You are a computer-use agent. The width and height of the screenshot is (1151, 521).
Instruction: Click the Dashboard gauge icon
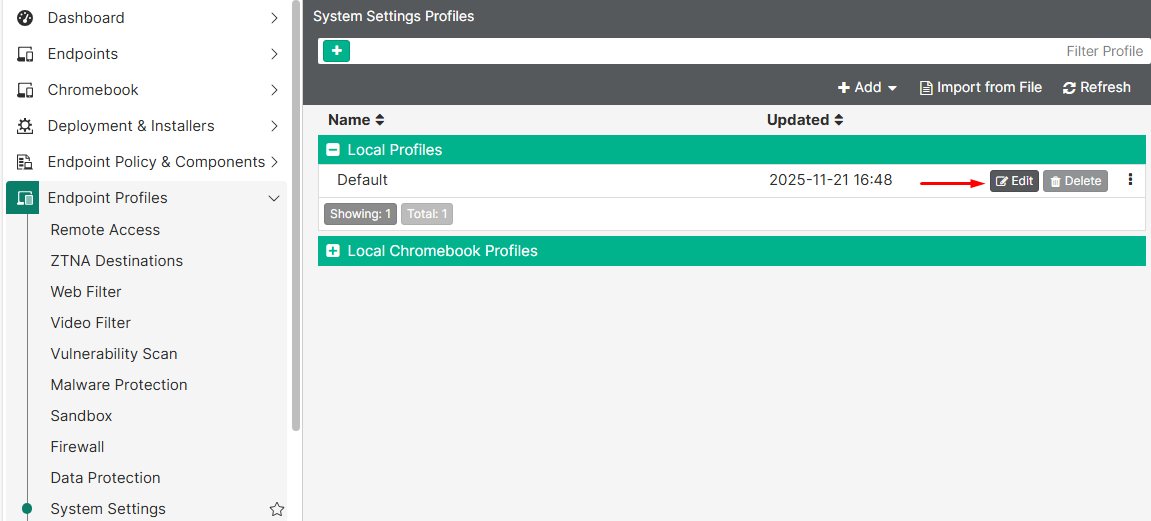coord(25,18)
